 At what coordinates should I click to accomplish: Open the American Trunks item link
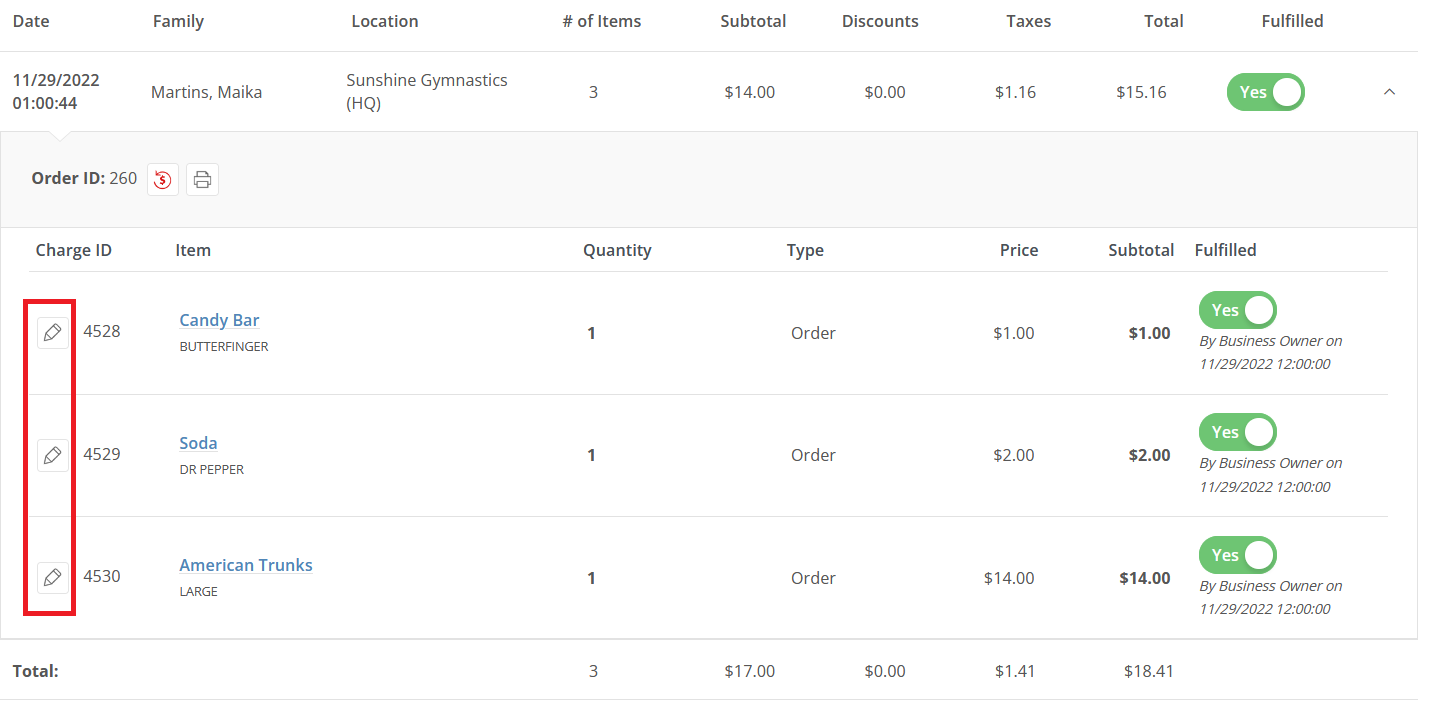(246, 565)
